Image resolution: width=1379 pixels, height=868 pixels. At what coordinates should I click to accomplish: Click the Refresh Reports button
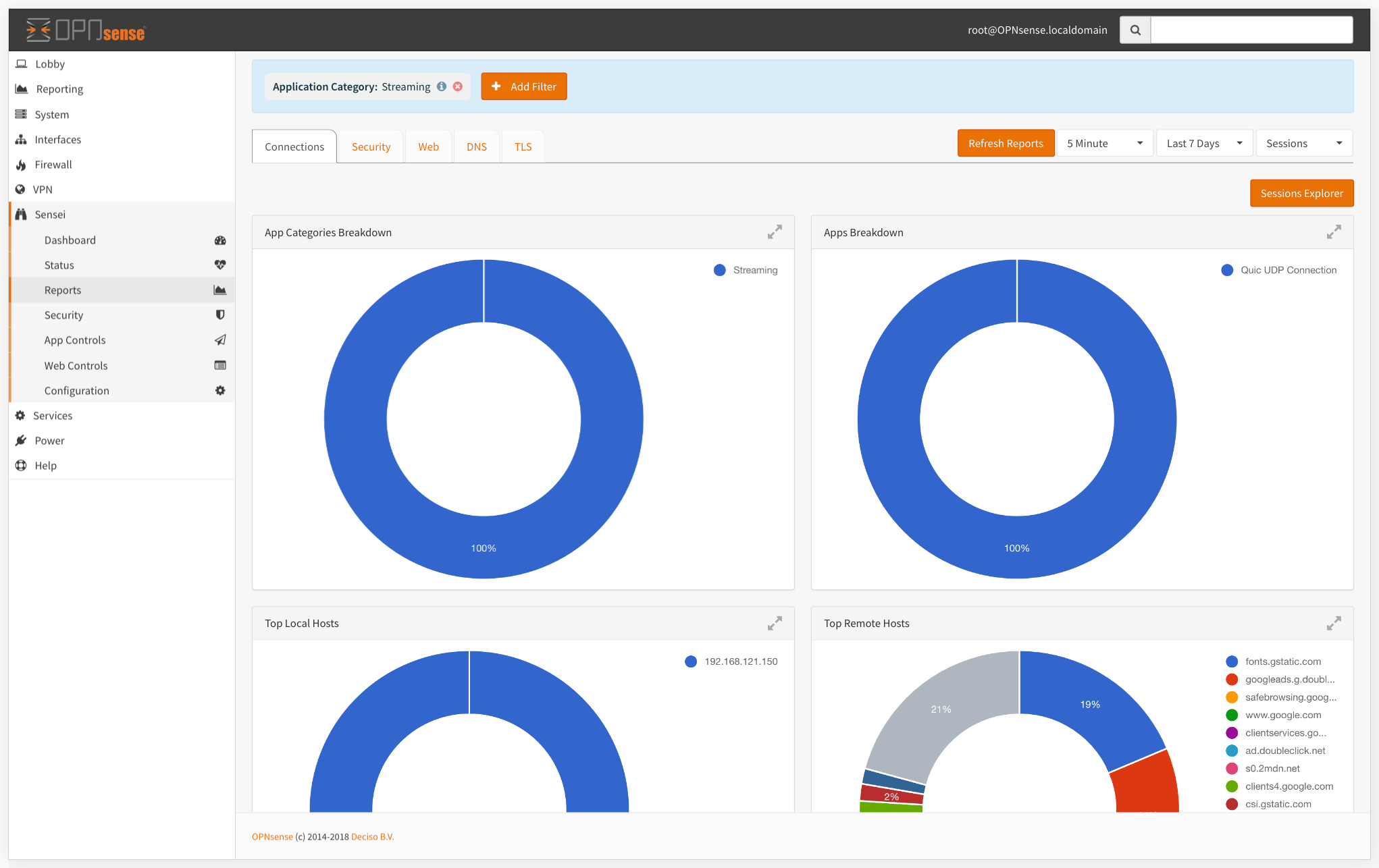tap(1006, 143)
